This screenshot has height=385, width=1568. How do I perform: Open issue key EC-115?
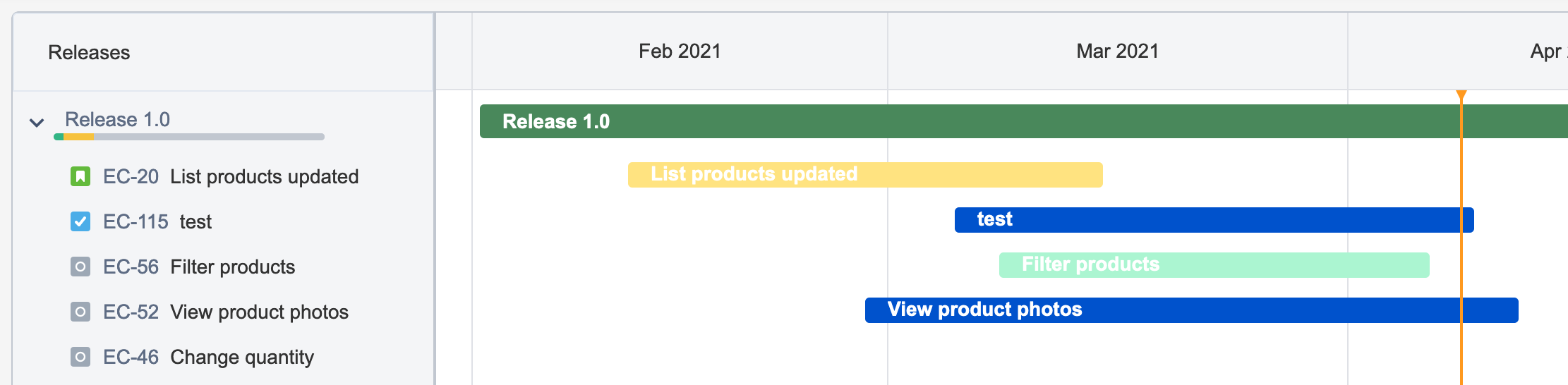(135, 221)
